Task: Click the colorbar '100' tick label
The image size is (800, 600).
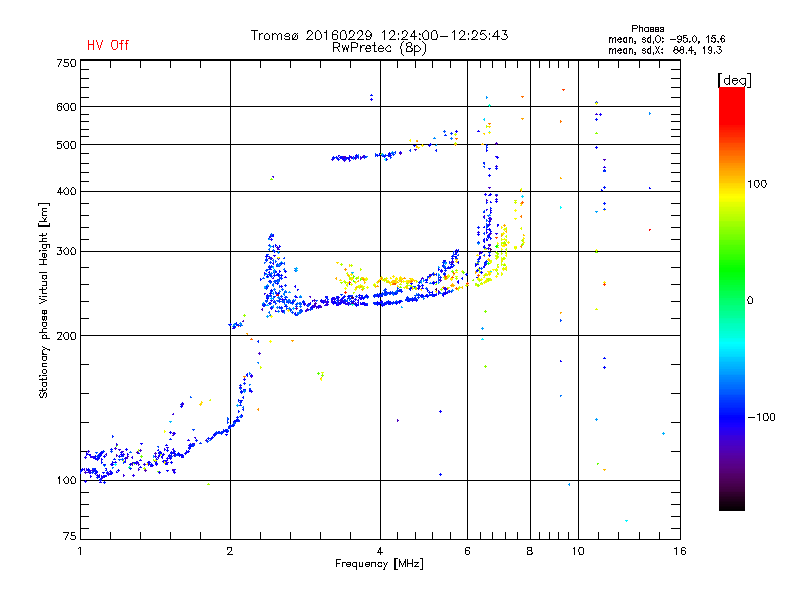Action: pos(757,184)
